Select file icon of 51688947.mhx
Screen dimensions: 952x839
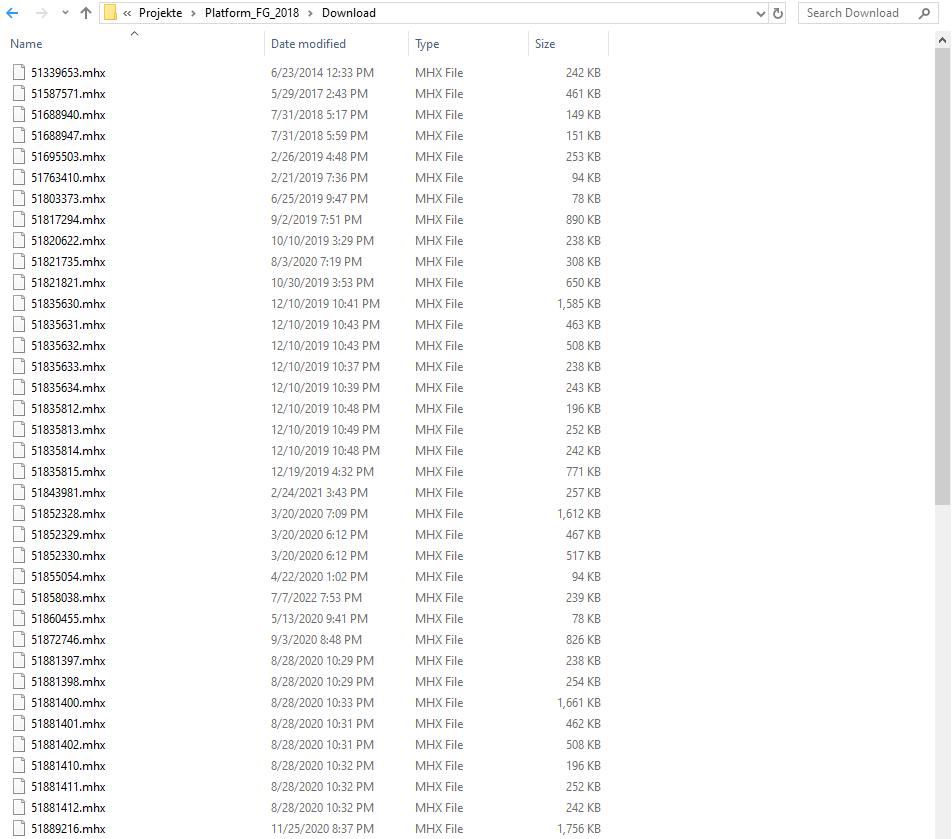click(19, 135)
